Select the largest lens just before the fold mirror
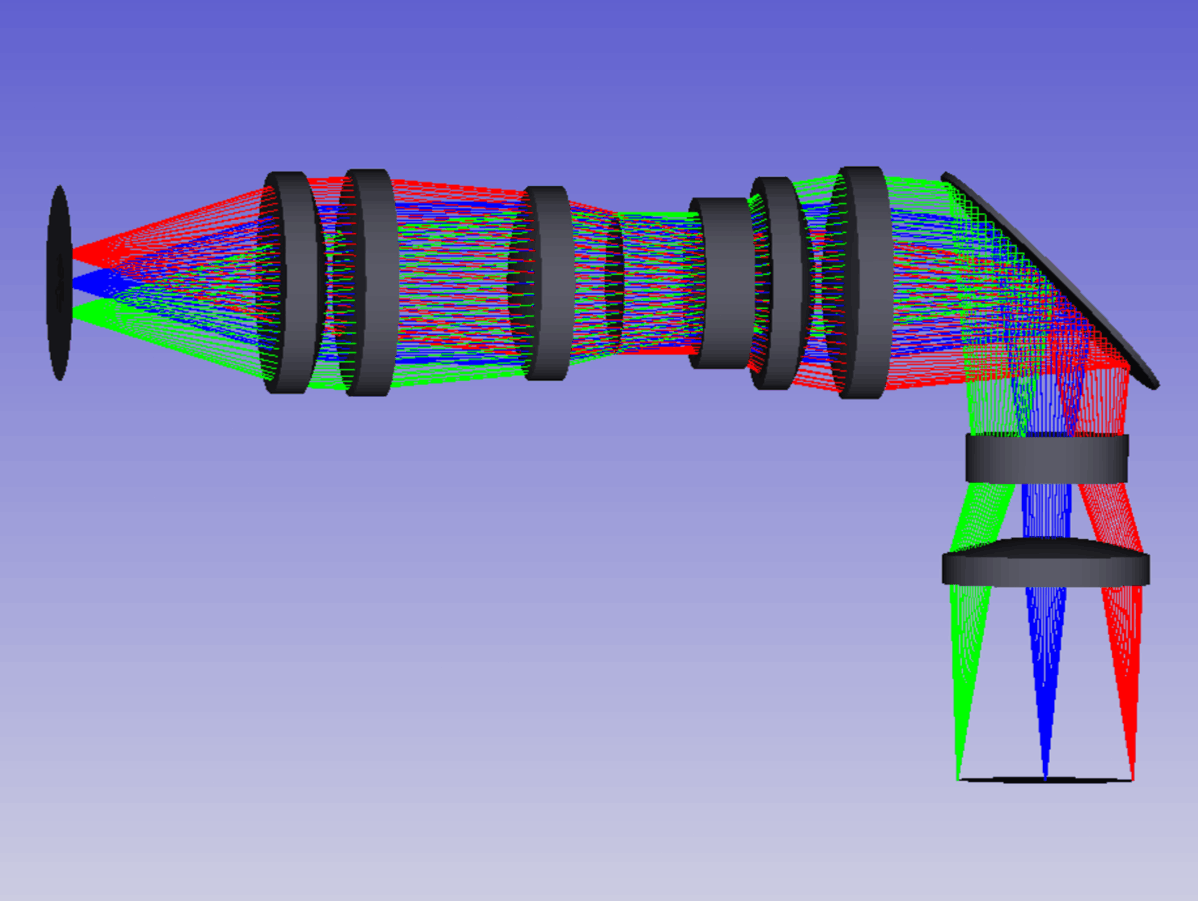 [x=864, y=282]
